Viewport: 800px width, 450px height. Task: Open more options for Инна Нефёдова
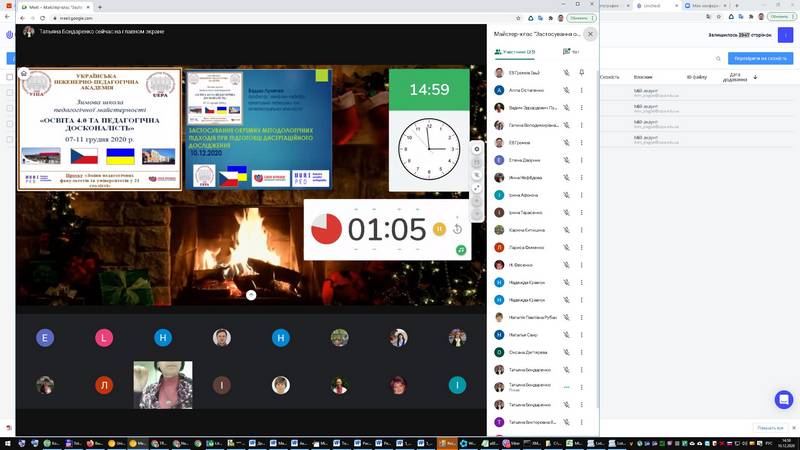[x=582, y=178]
